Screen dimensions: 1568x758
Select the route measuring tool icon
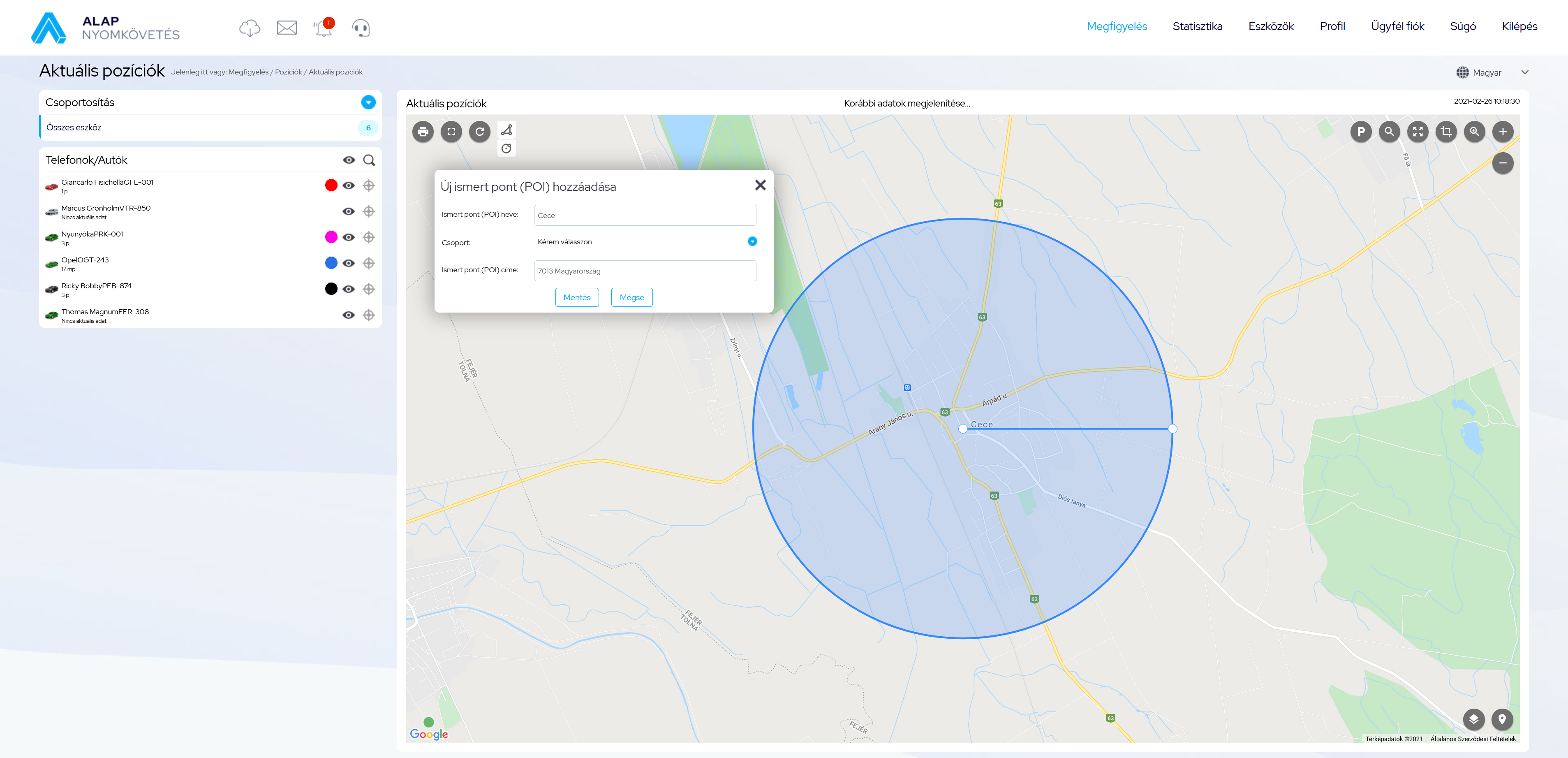pyautogui.click(x=506, y=130)
